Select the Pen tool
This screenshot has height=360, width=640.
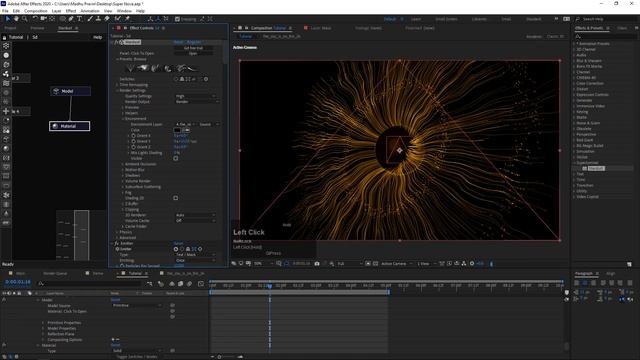pos(71,19)
